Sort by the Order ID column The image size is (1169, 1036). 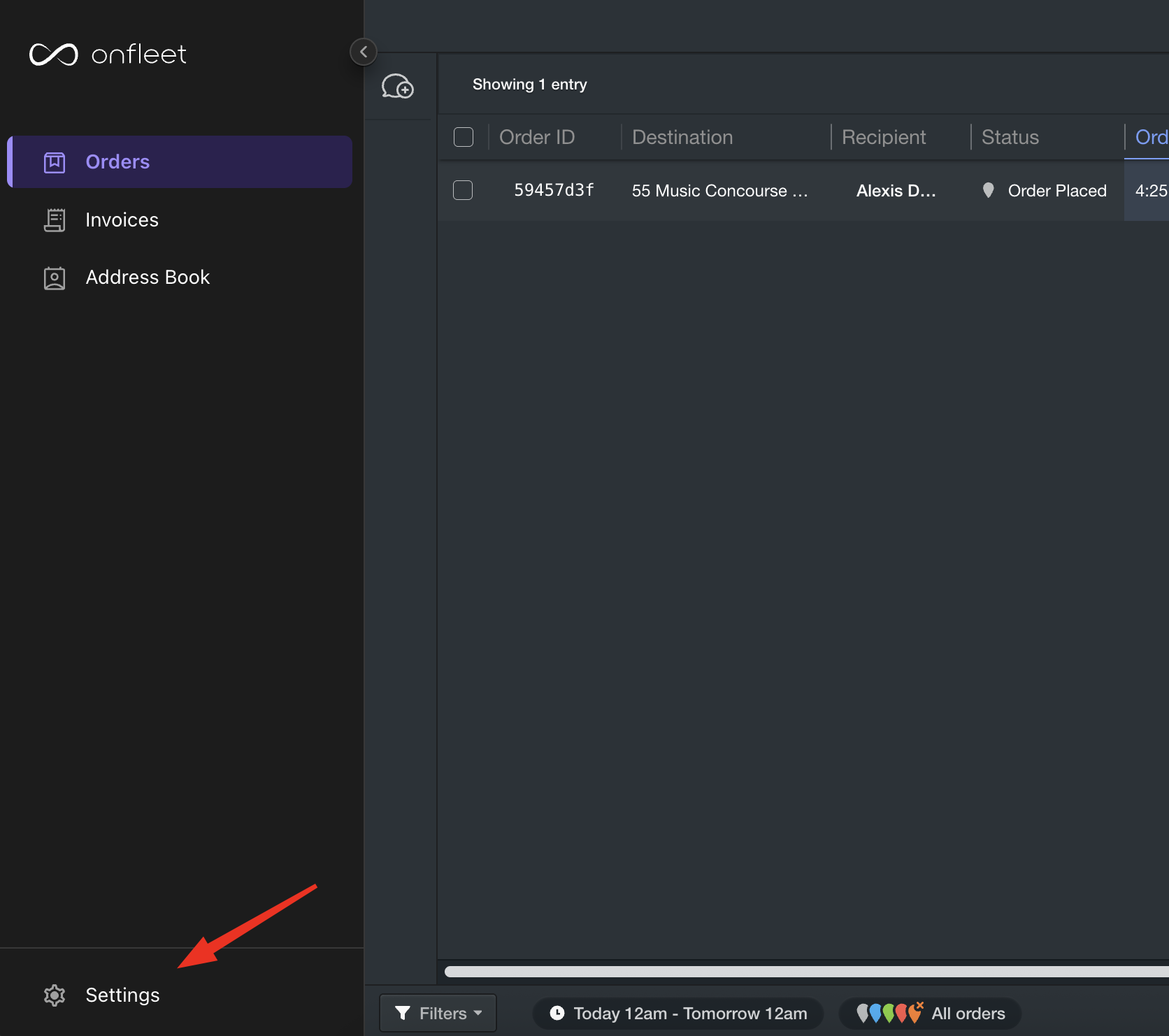coord(537,137)
